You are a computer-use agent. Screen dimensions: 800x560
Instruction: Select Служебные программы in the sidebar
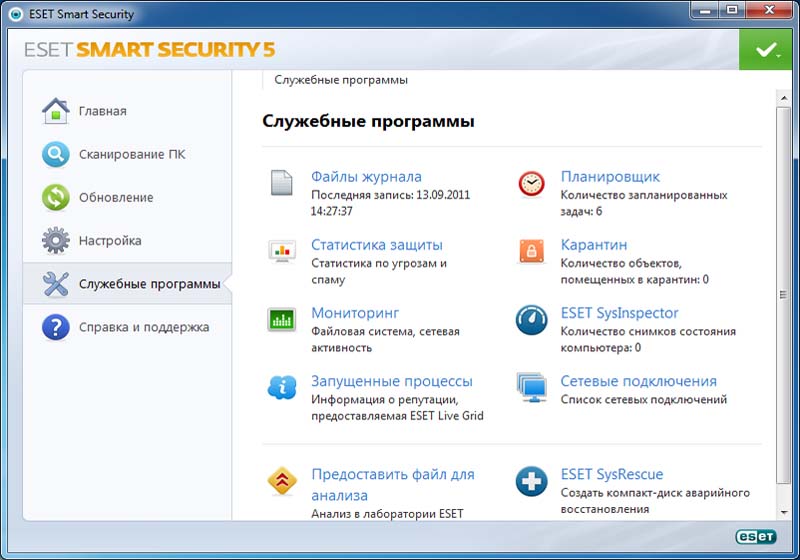(128, 284)
